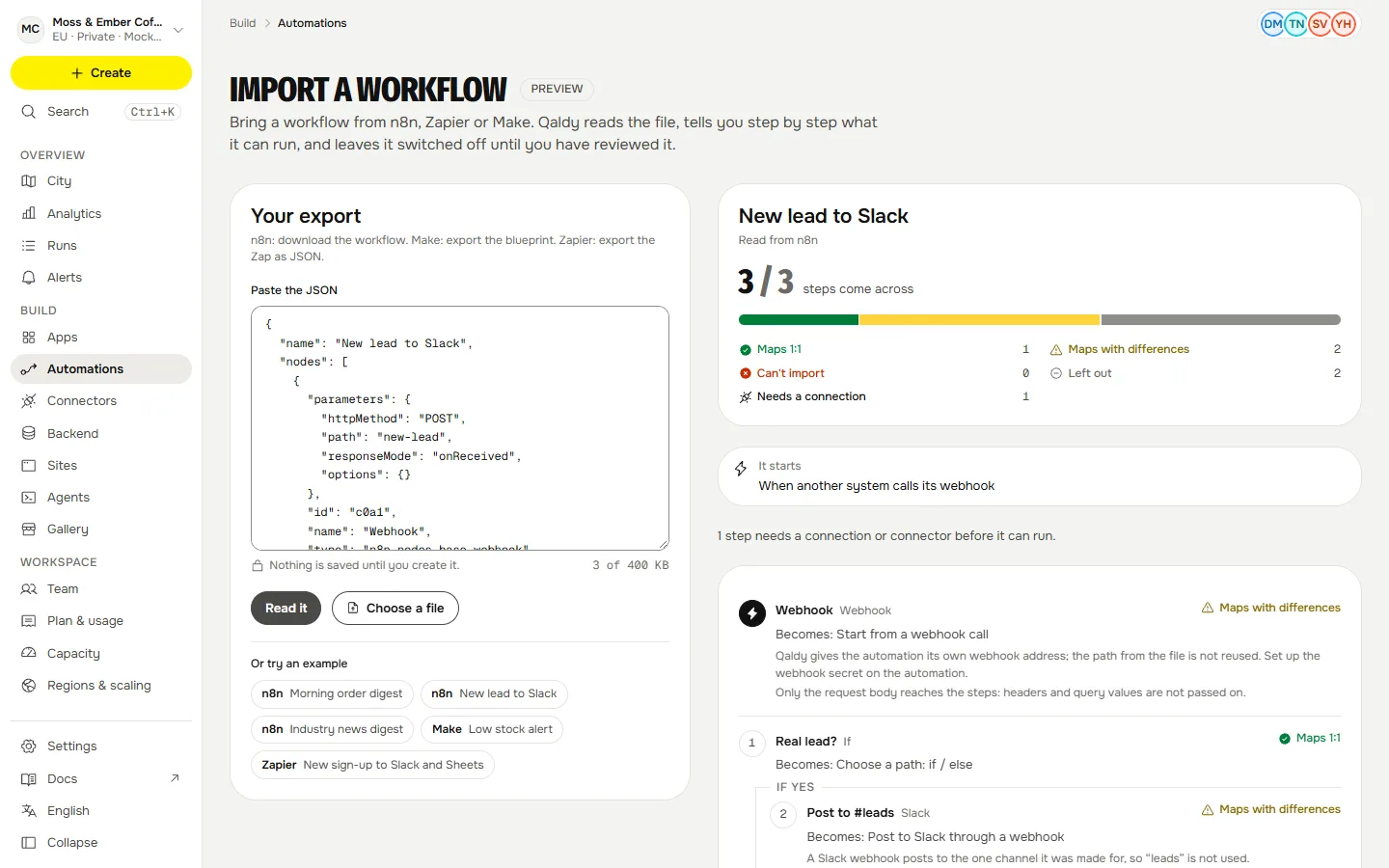This screenshot has width=1389, height=868.
Task: Open the City overview icon
Action: click(x=29, y=181)
